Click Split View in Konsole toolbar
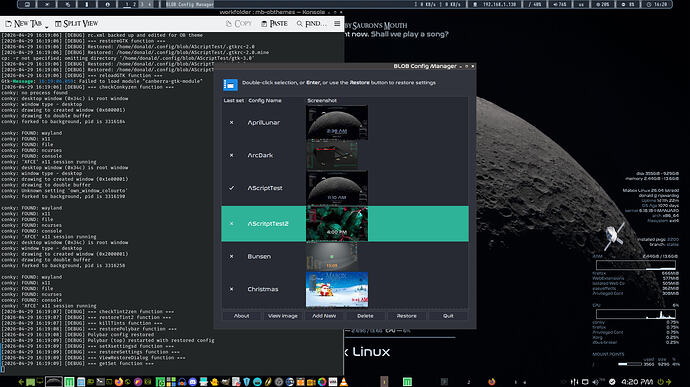The height and width of the screenshot is (387, 690). tap(77, 23)
